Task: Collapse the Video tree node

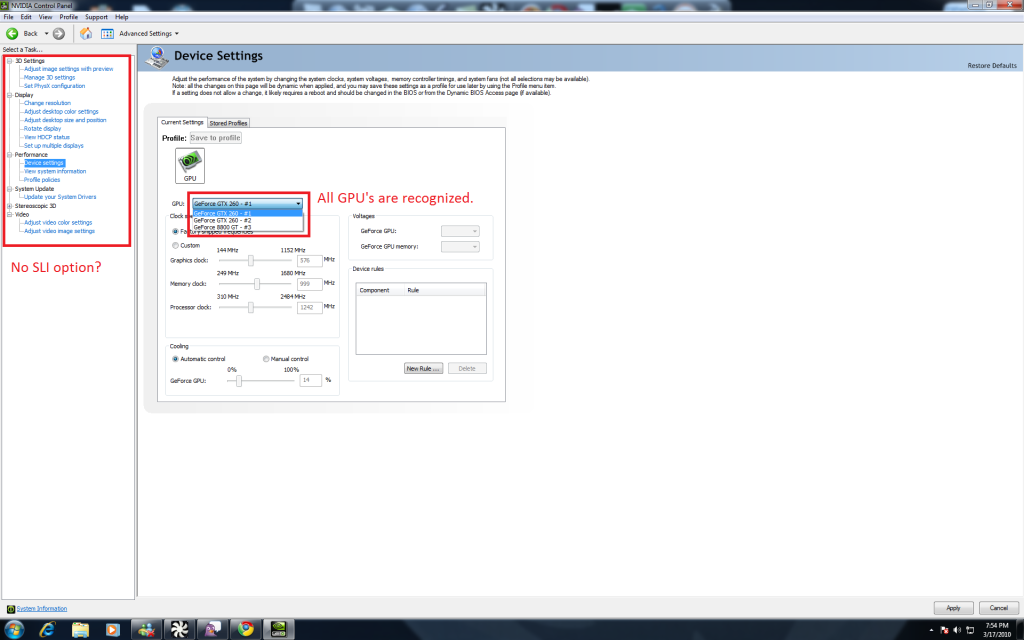Action: point(9,215)
